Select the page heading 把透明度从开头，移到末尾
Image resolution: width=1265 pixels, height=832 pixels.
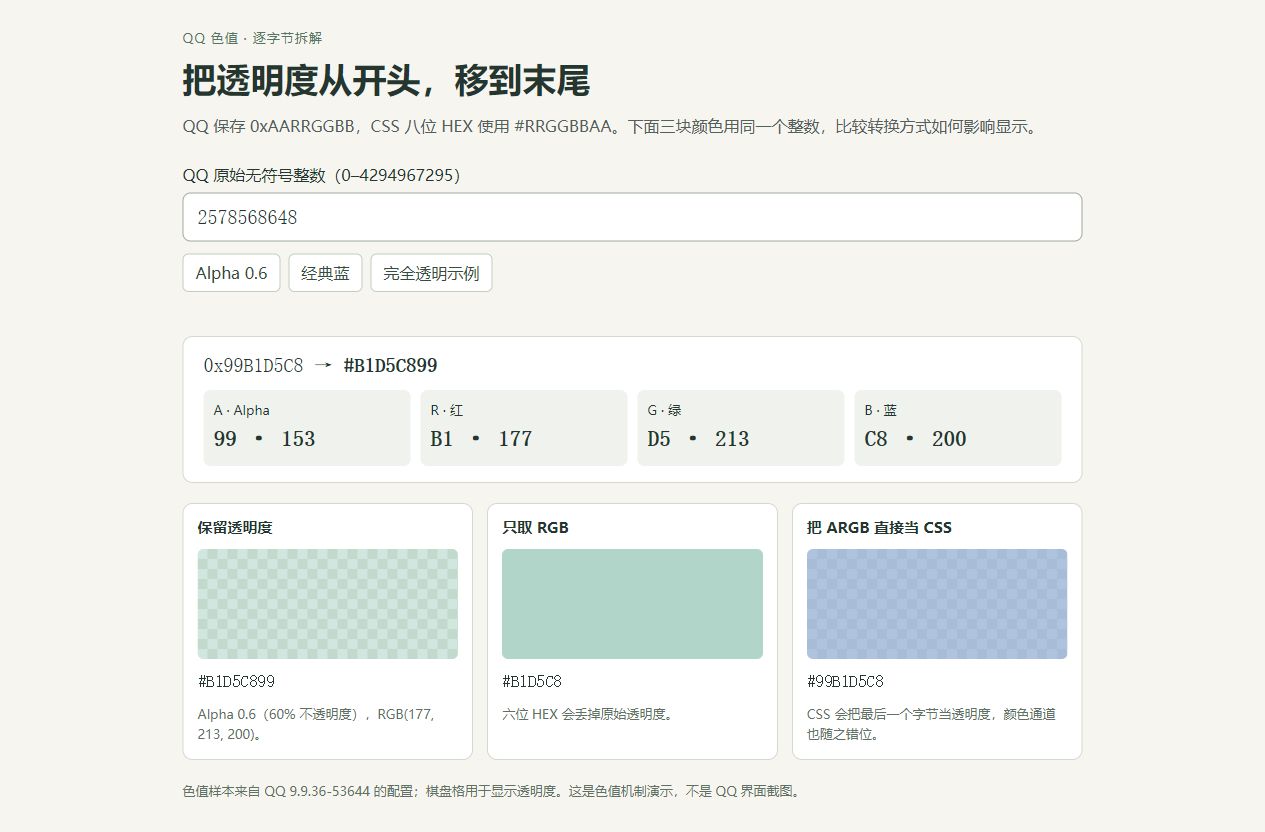[386, 81]
